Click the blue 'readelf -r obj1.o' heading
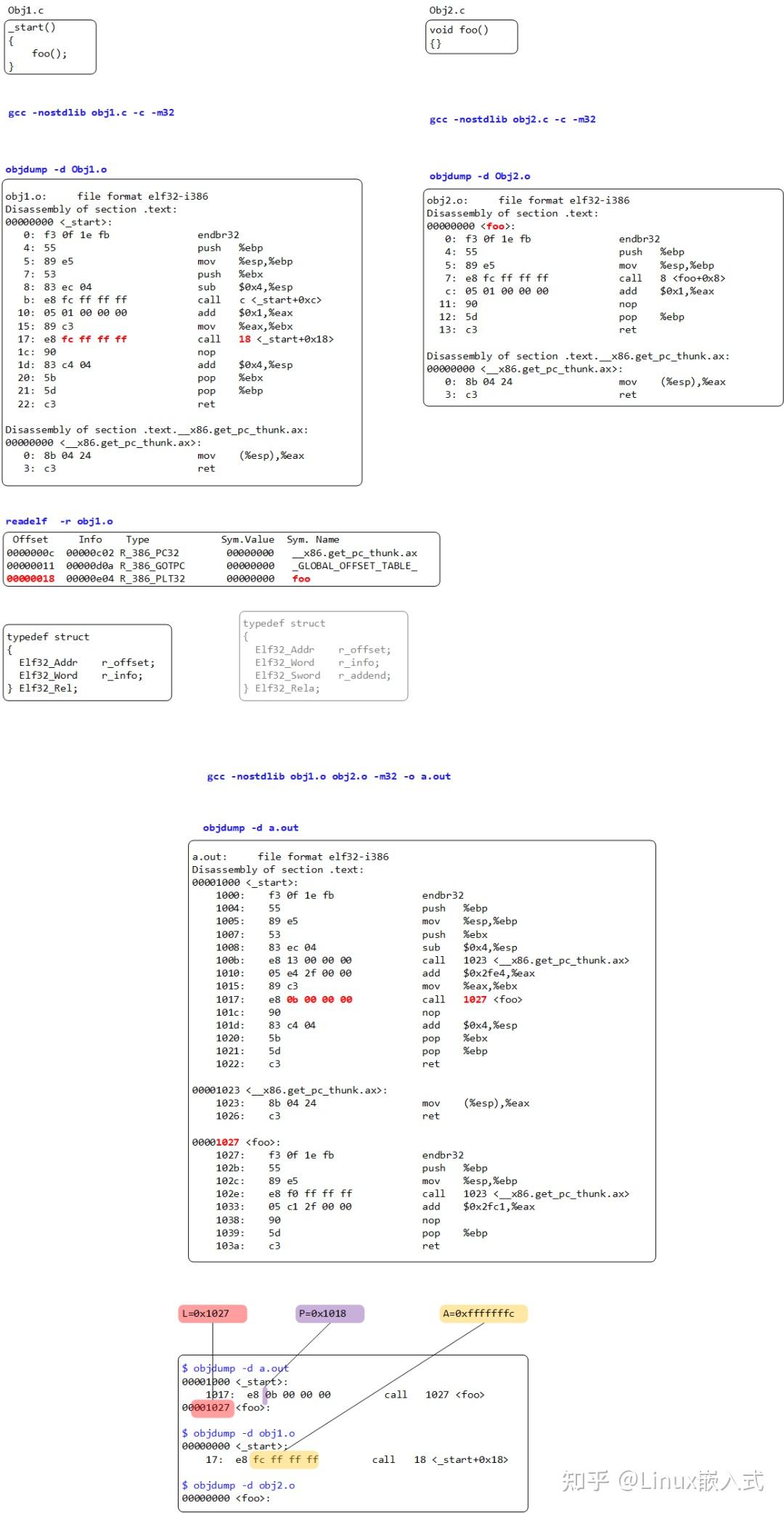The image size is (784, 1513). click(60, 521)
